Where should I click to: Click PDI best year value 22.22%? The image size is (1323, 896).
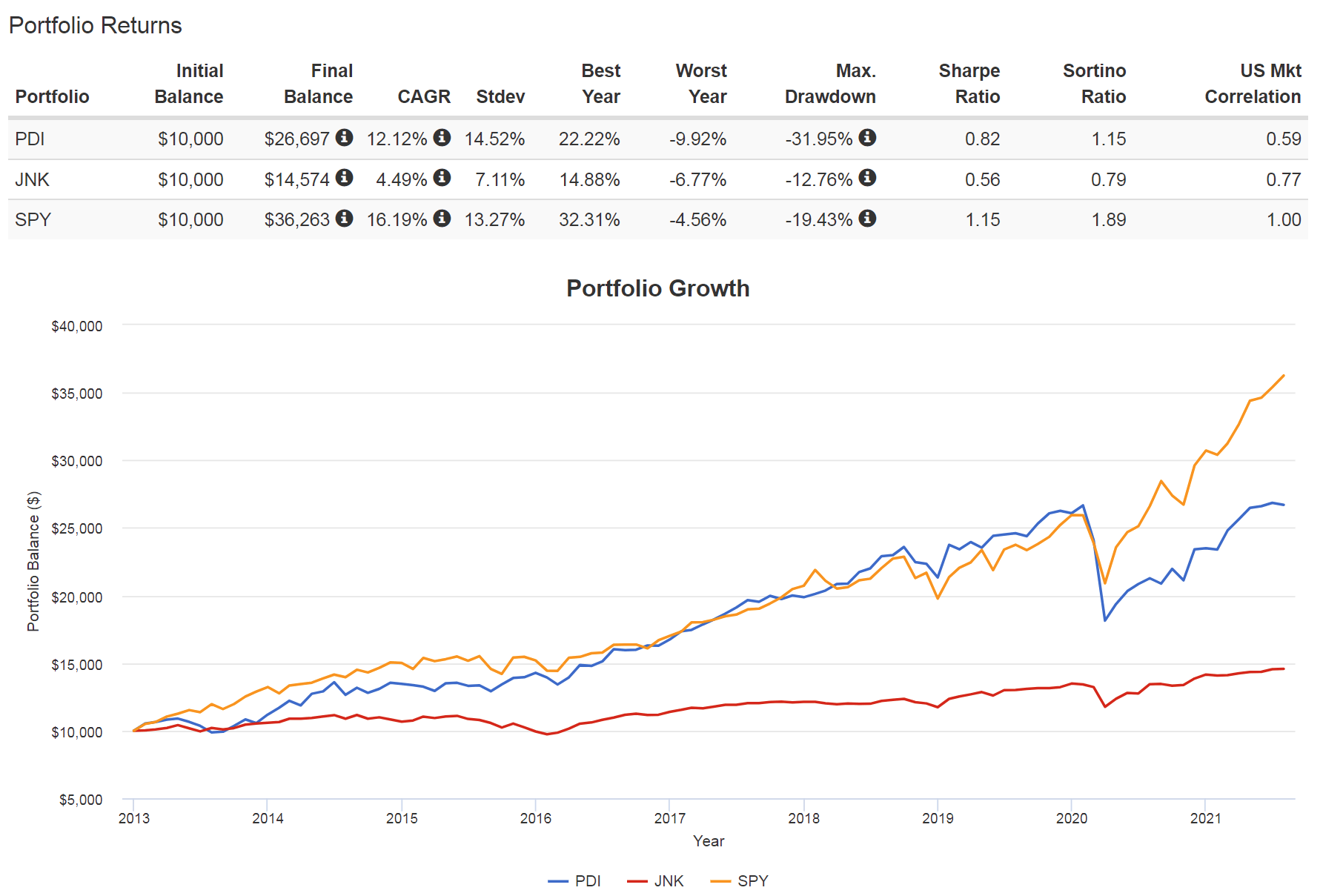589,139
